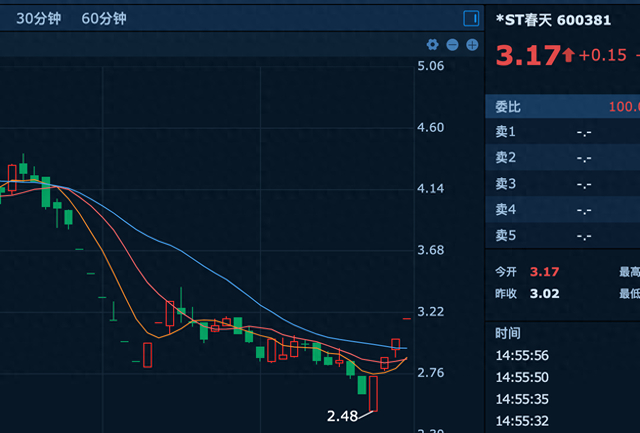640x433 pixels.
Task: Open chart settings gear icon
Action: point(433,44)
